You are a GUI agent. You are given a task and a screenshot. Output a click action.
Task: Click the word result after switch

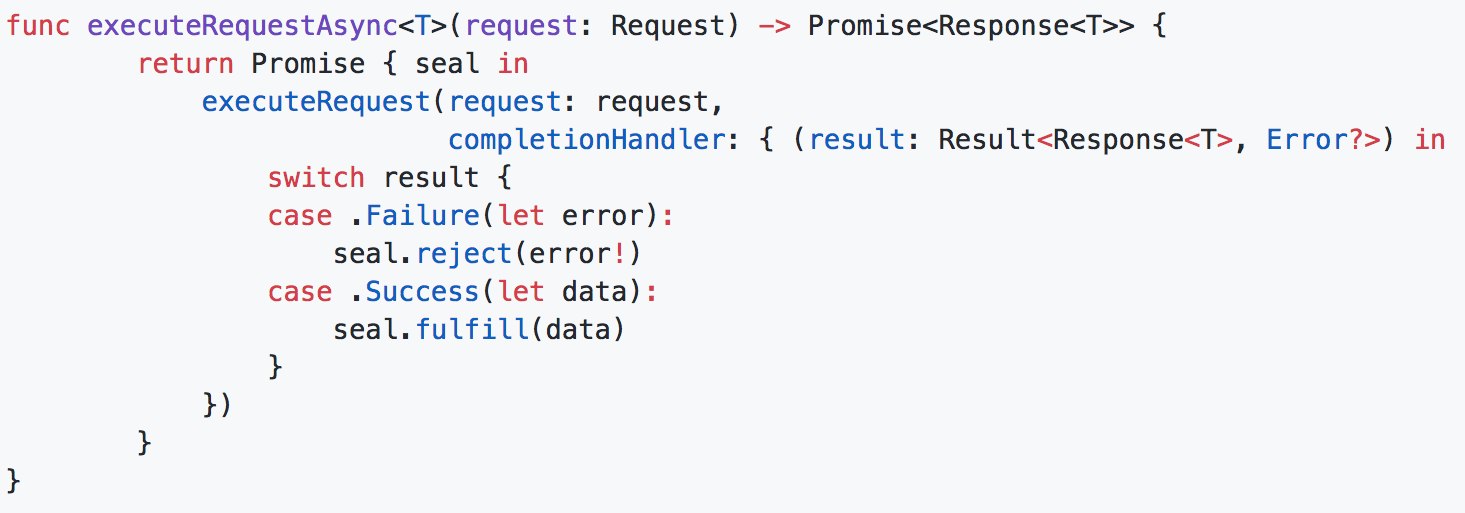click(431, 178)
